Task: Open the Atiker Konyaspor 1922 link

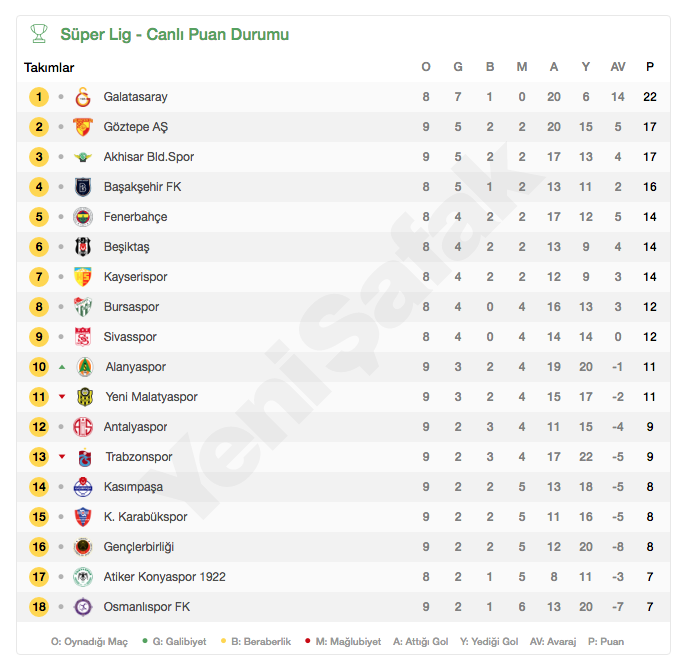Action: point(165,577)
